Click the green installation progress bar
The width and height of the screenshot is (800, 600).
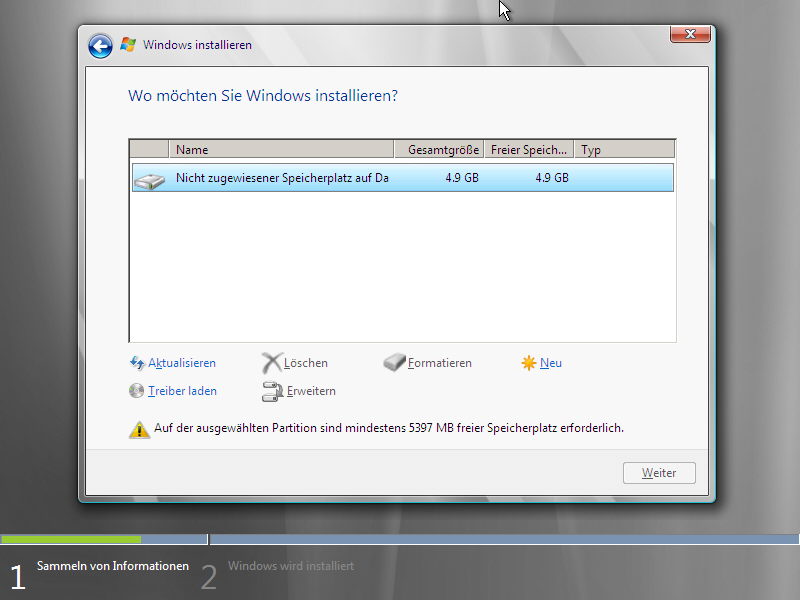pyautogui.click(x=71, y=539)
